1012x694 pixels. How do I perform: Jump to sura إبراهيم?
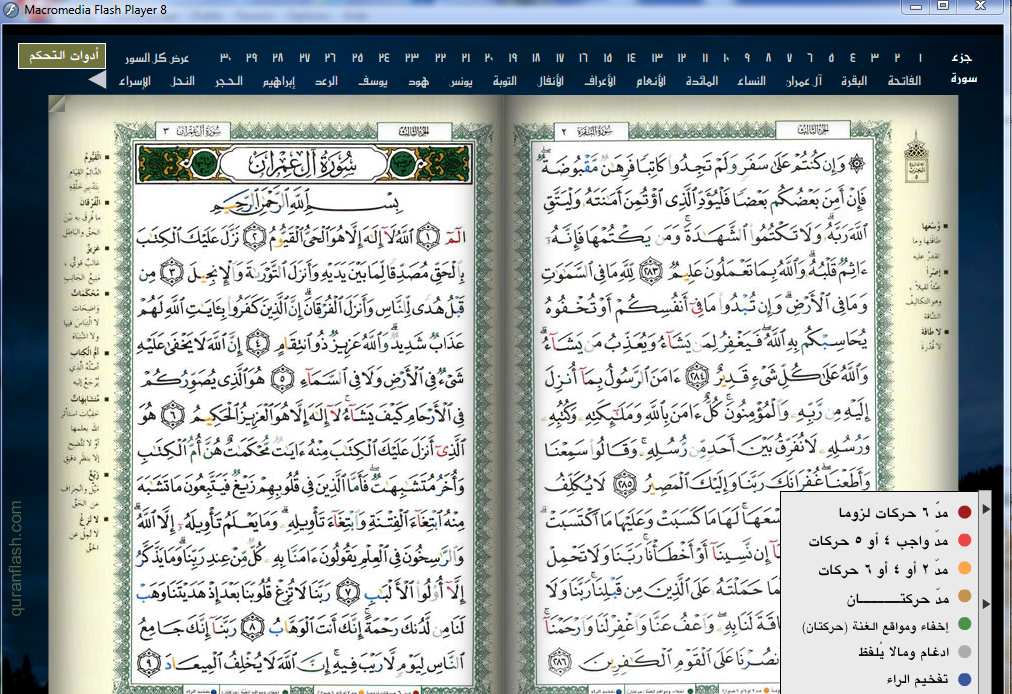279,81
